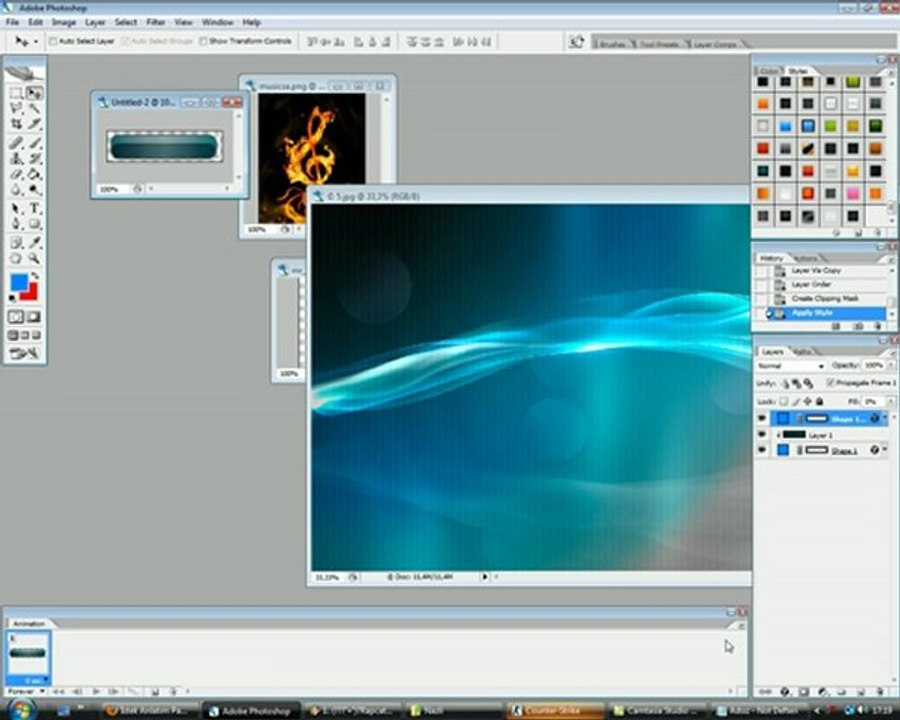The width and height of the screenshot is (900, 720).
Task: Select the Crop tool
Action: pos(16,124)
